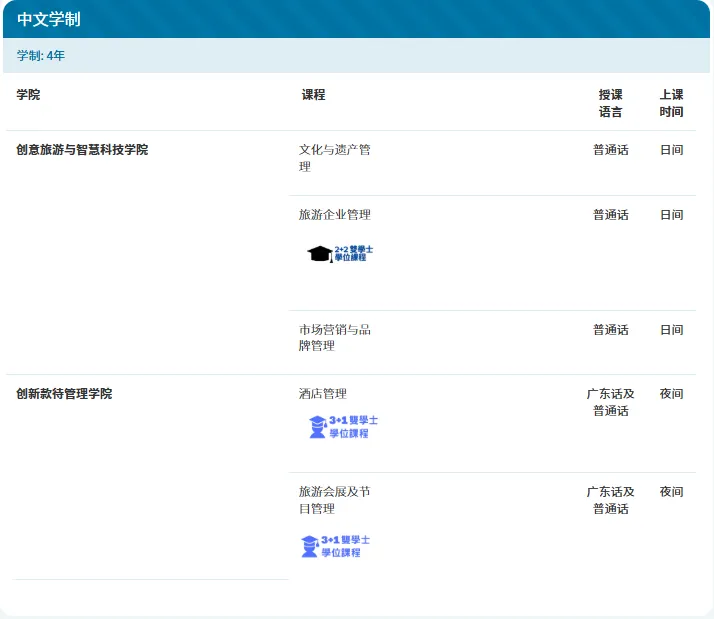
Task: Select the 市场营销与品牌管理 course
Action: [334, 338]
